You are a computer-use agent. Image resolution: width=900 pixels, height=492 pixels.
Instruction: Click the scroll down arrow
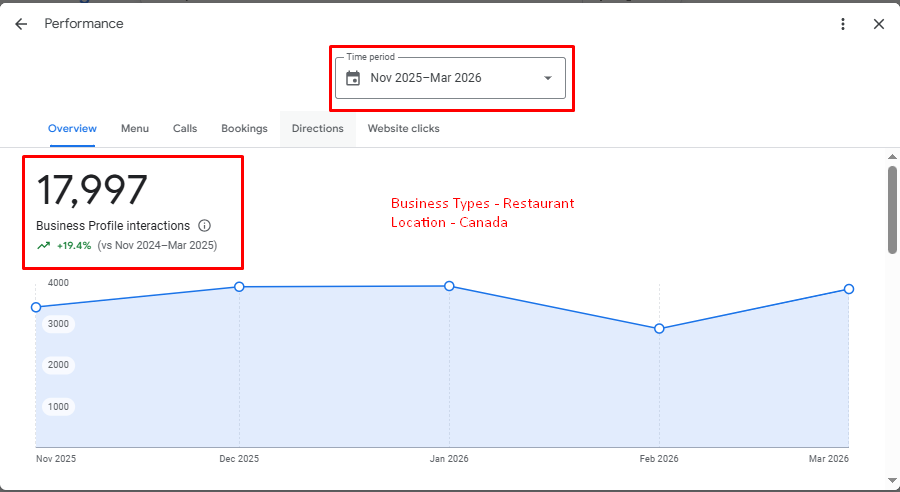click(x=892, y=483)
